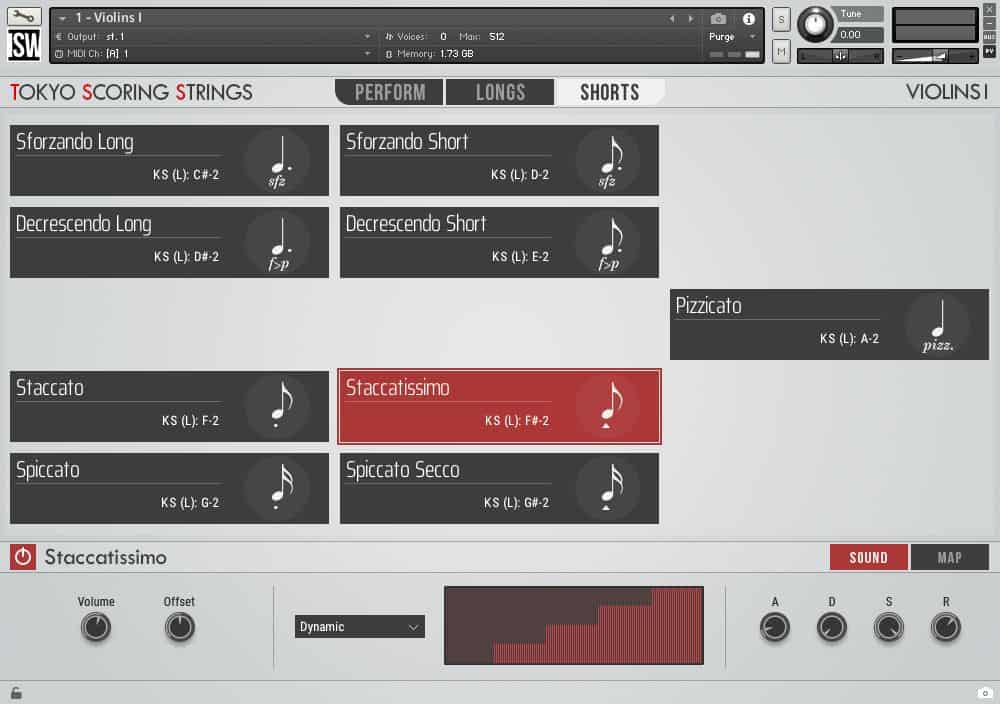The image size is (1000, 704).
Task: Switch to the SOUND tab
Action: pos(869,557)
